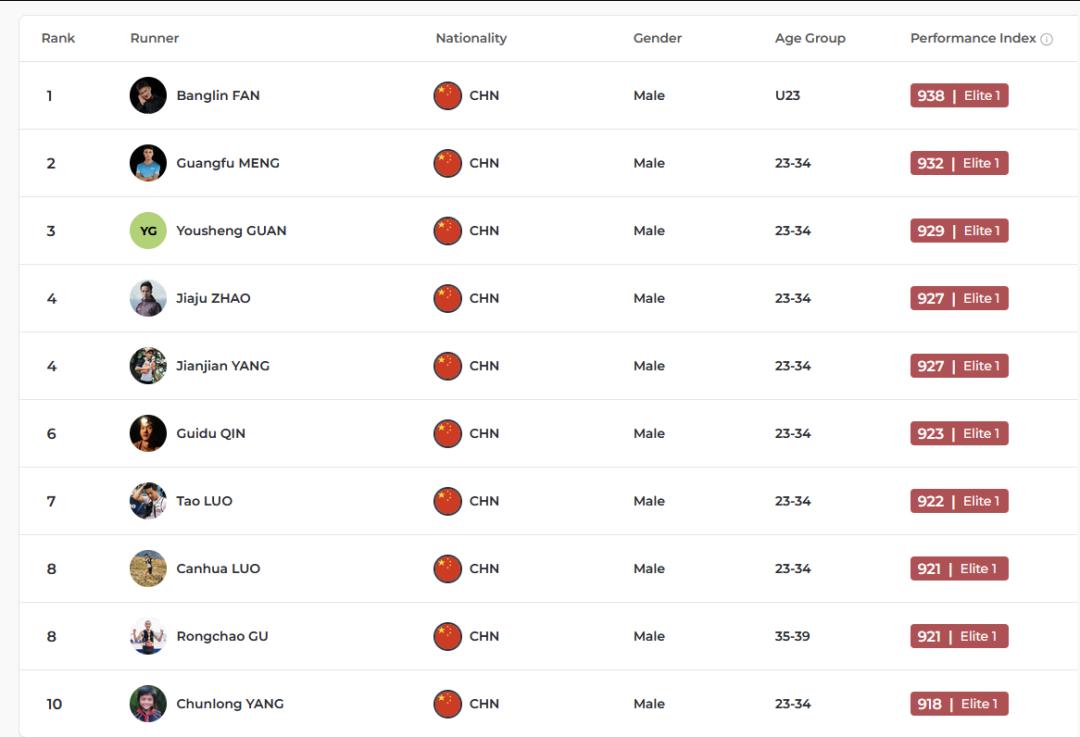The image size is (1080, 737).
Task: Open Guidu QIN's avatar photo
Action: click(148, 433)
